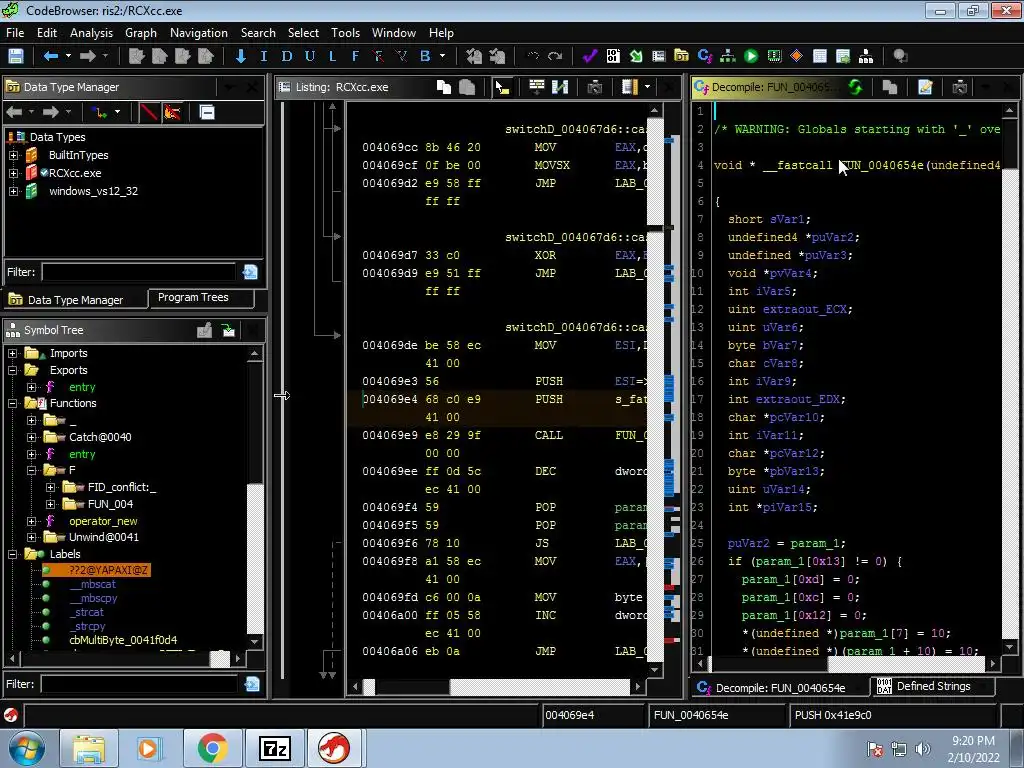The width and height of the screenshot is (1024, 768).
Task: Take snapshot of Decompile window
Action: click(959, 87)
